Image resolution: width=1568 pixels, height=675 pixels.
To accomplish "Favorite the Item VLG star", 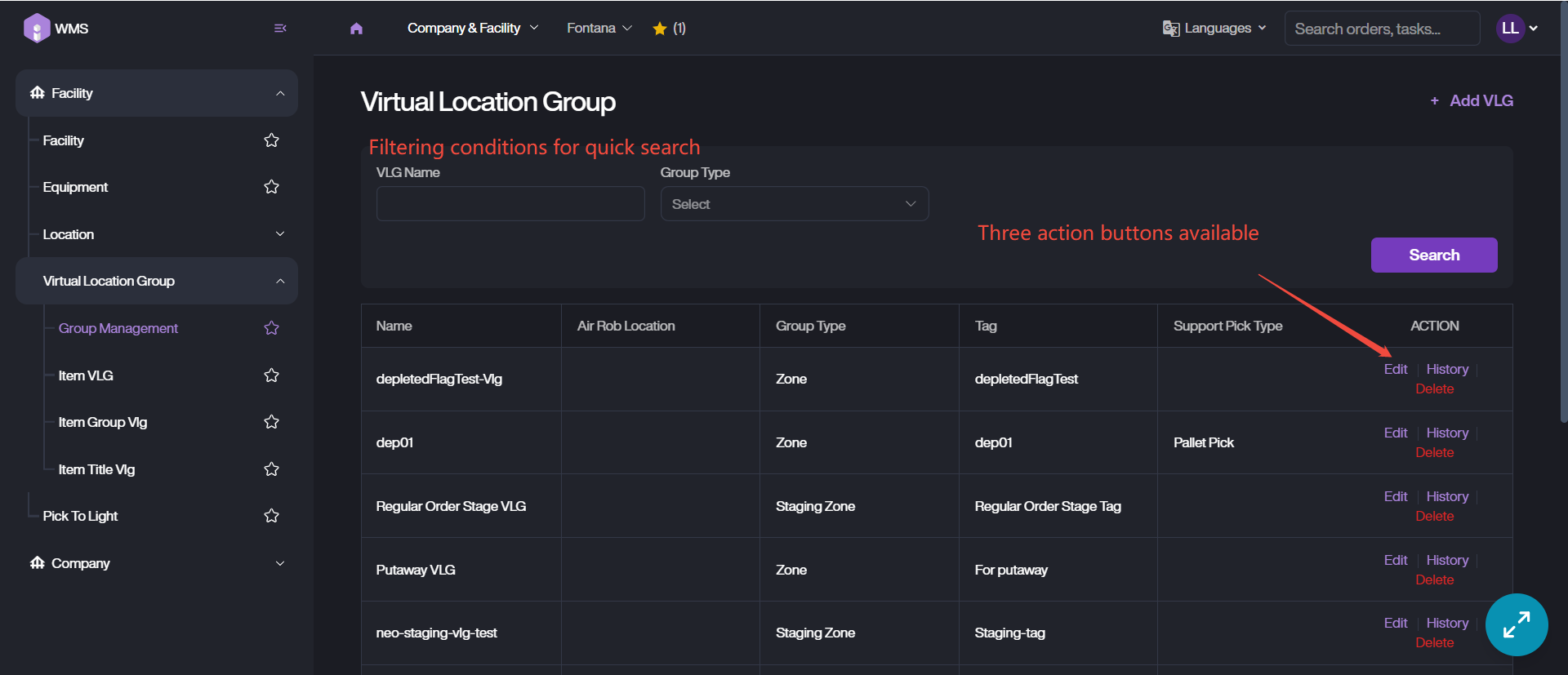I will [x=272, y=375].
